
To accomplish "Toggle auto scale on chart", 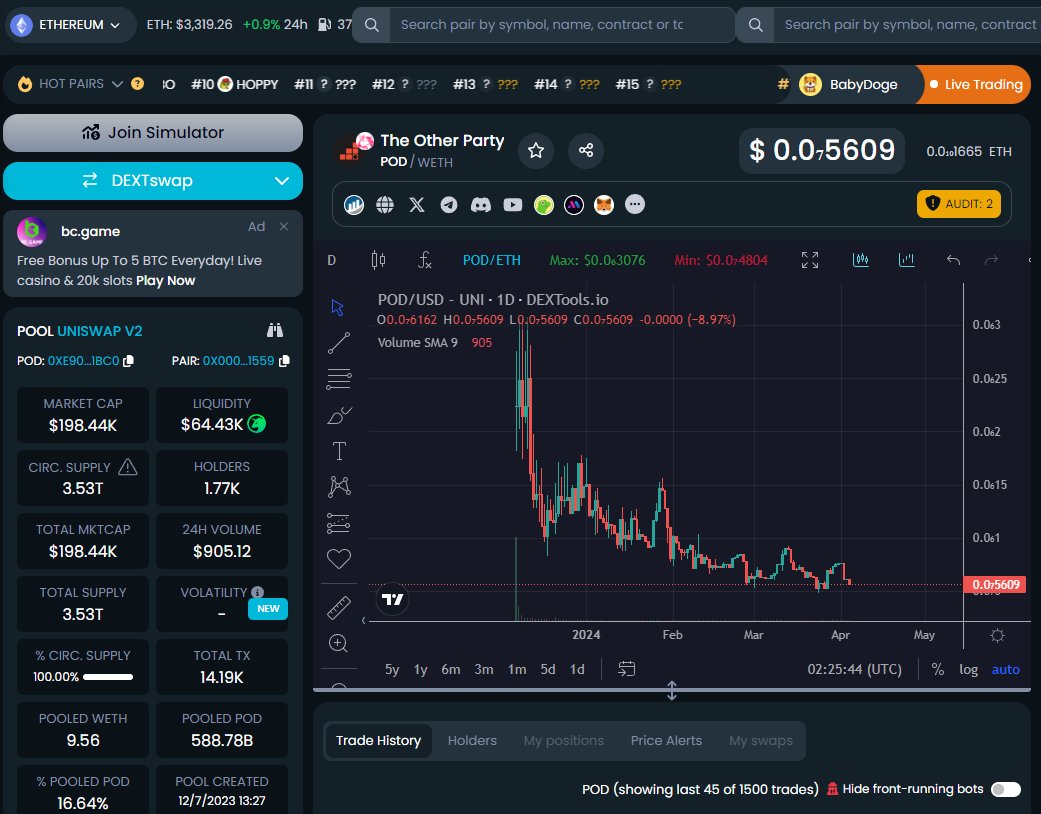I will coord(1005,669).
